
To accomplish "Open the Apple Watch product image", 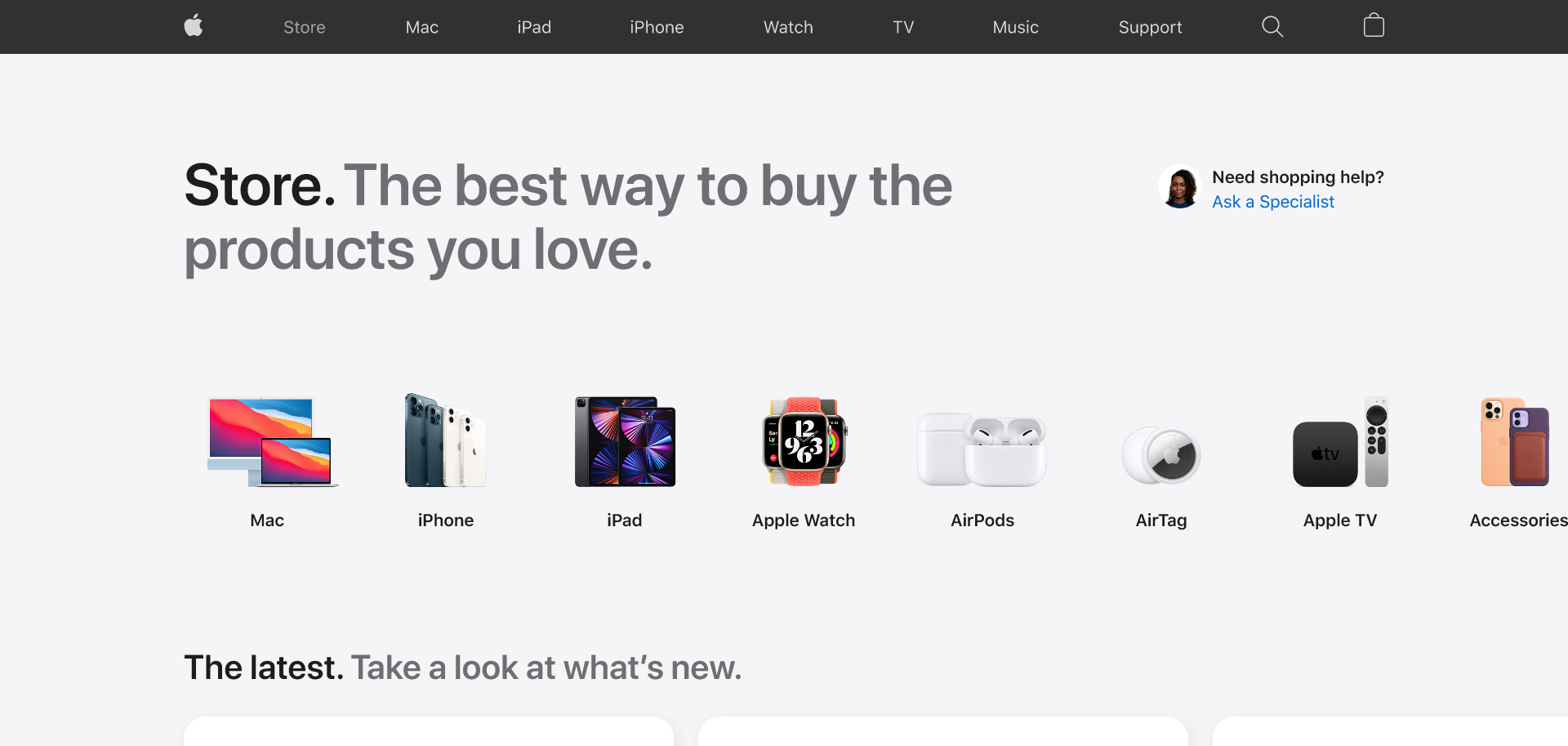I will tap(804, 442).
